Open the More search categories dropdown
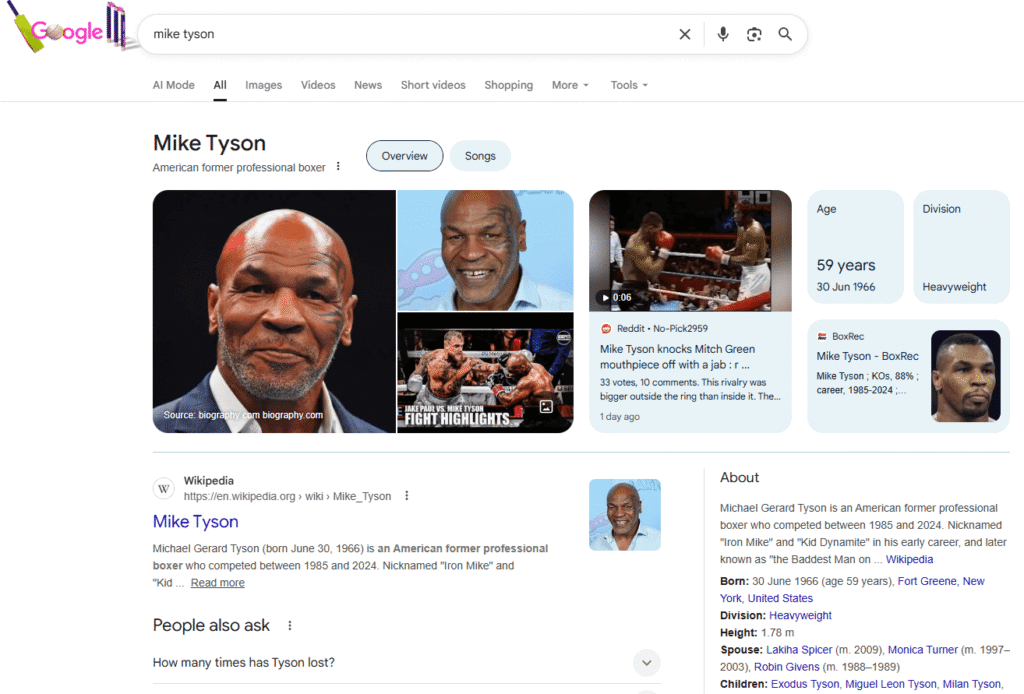 pos(569,85)
